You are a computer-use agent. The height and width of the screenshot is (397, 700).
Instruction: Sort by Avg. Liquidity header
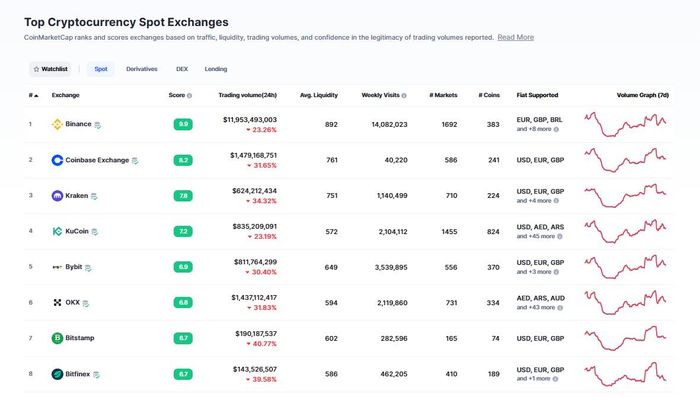point(319,95)
